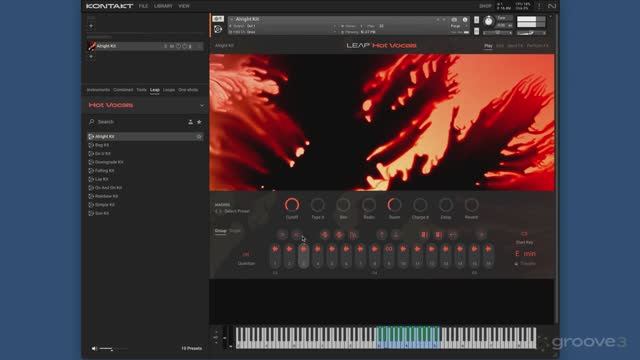Screen dimensions: 640x360
Task: Click the Alright Kit instrument rack entry
Action: pyautogui.click(x=145, y=46)
